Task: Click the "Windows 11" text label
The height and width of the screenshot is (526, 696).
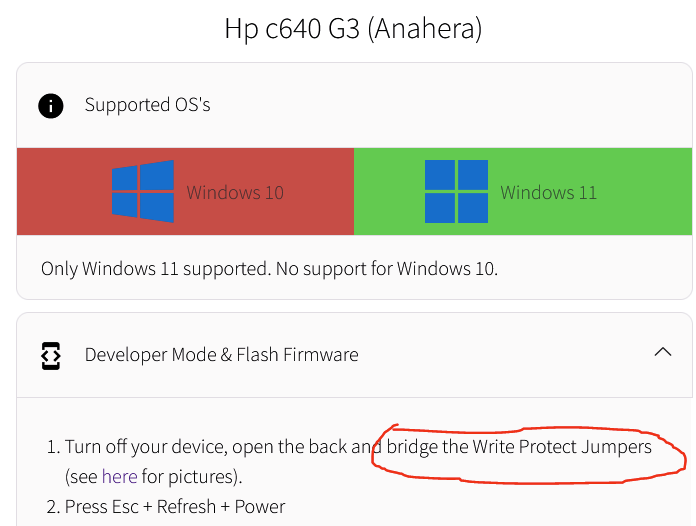Action: (549, 193)
